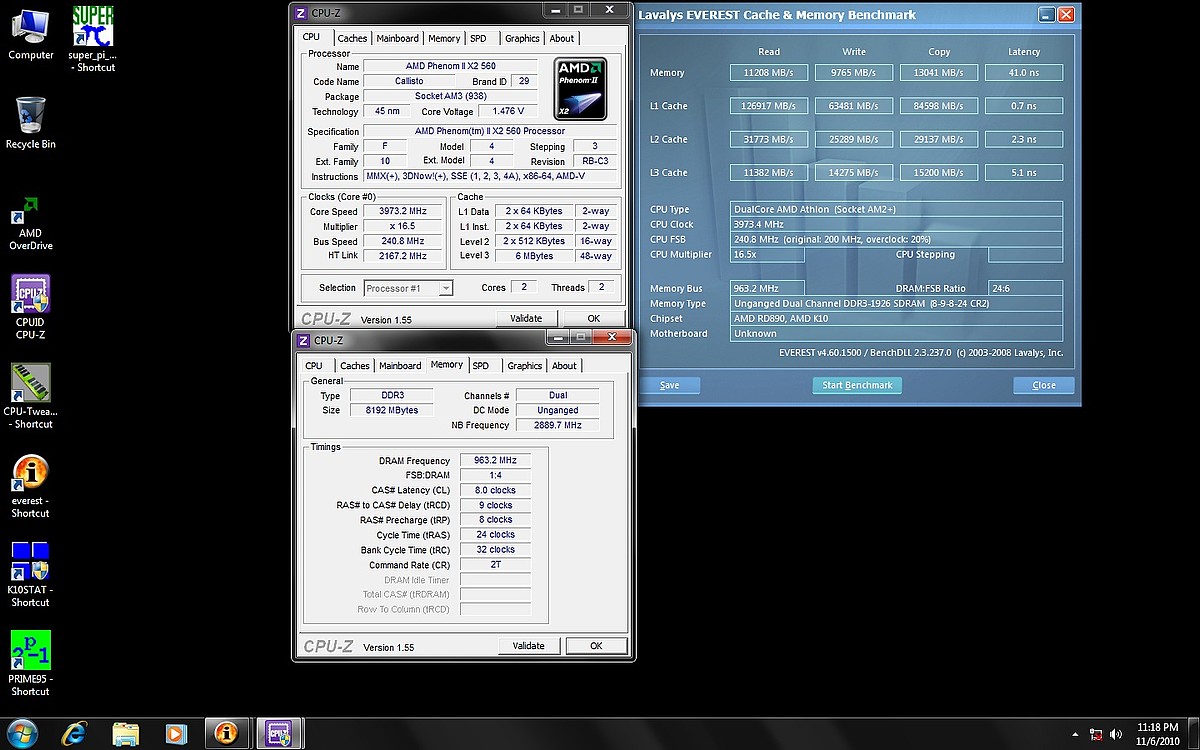Select Mainboard tab in the front CPU-Z window

(x=400, y=366)
